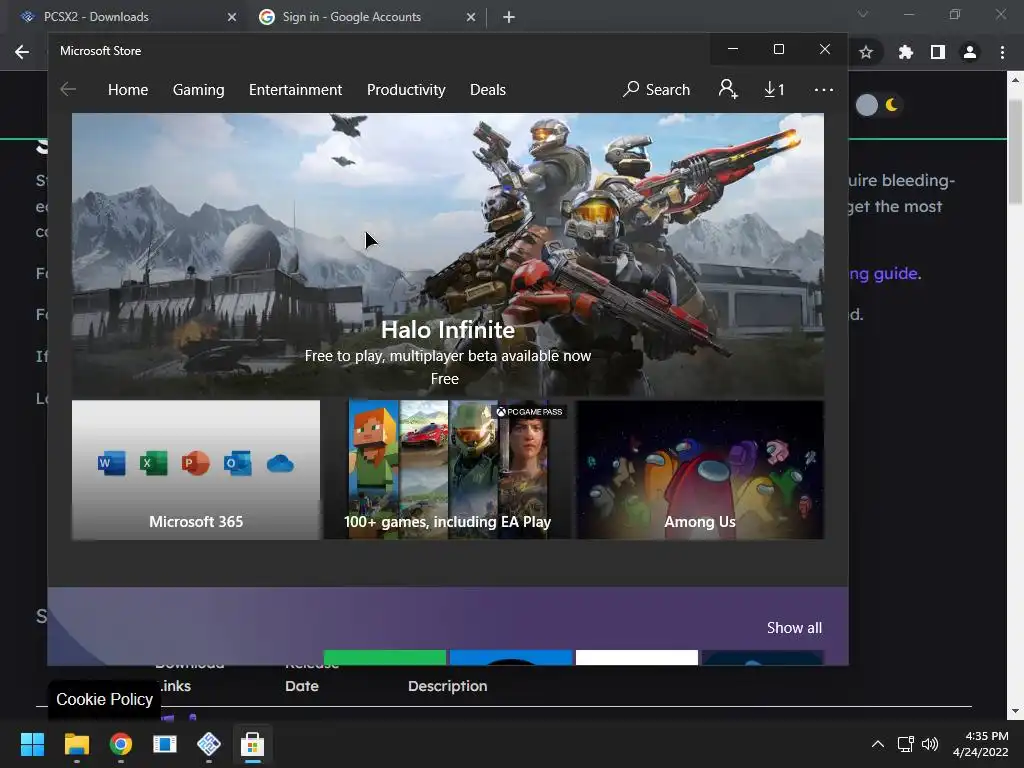Maximize the Microsoft Store window
The image size is (1024, 768).
[778, 49]
